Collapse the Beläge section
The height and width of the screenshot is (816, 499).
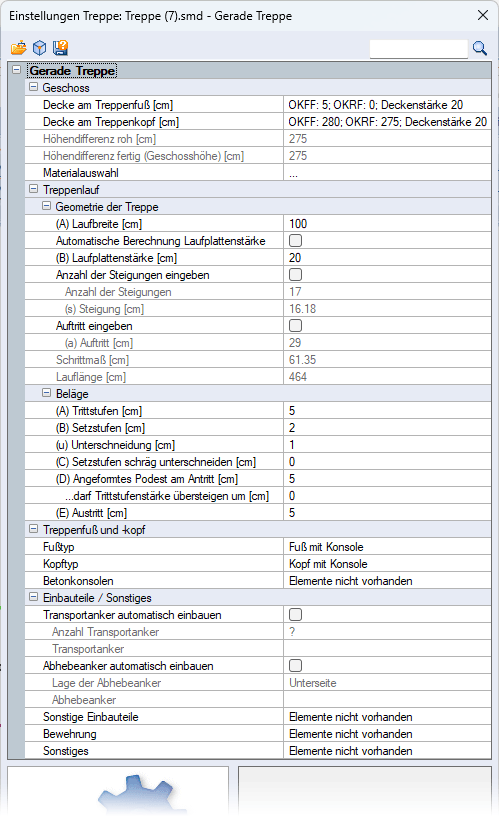click(x=46, y=393)
